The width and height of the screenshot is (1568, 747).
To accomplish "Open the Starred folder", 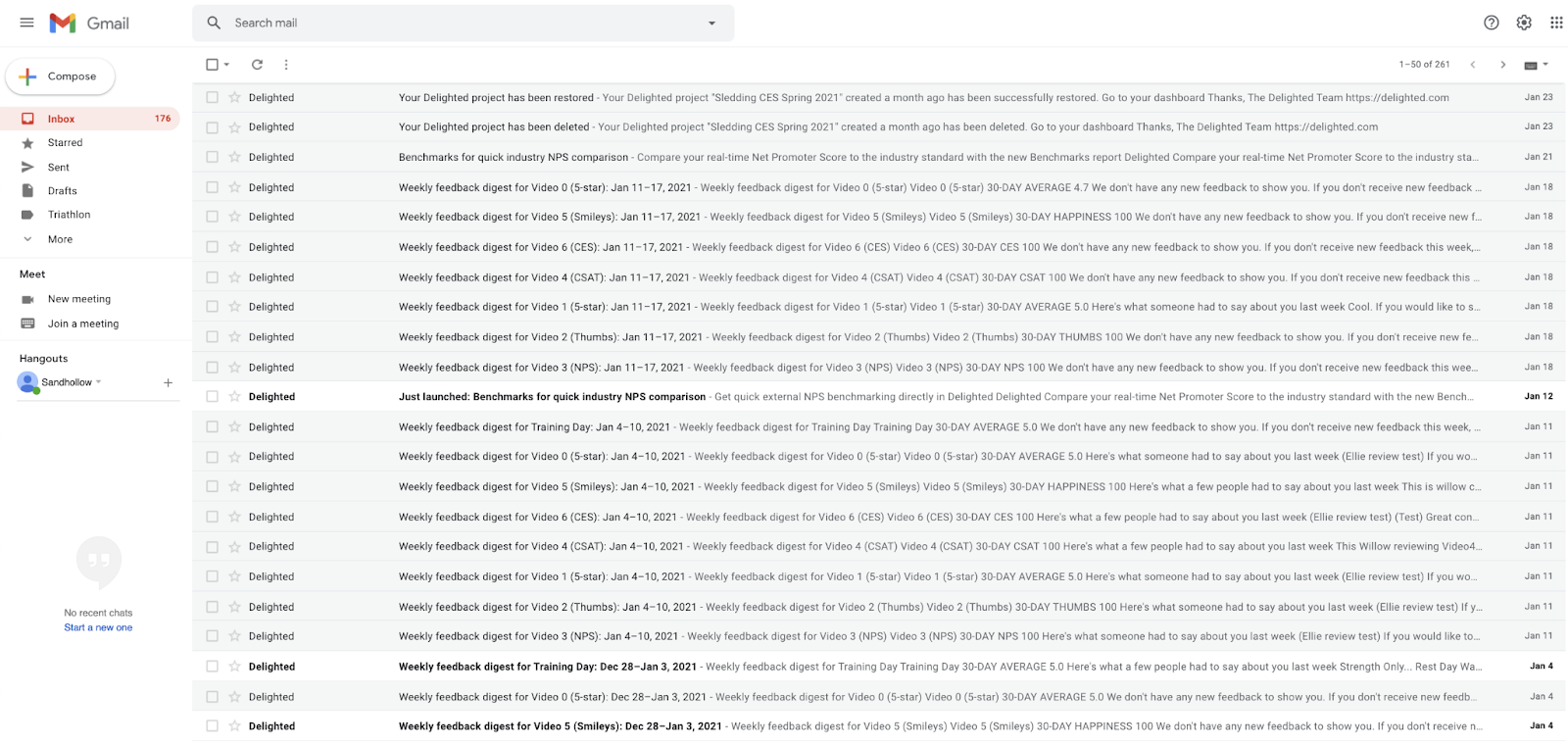I will [x=90, y=142].
